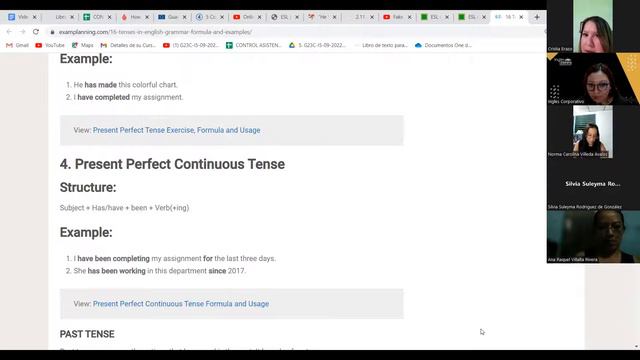This screenshot has width=640, height=360.
Task: Select Silvia Suleyma participant tile
Action: 593,184
